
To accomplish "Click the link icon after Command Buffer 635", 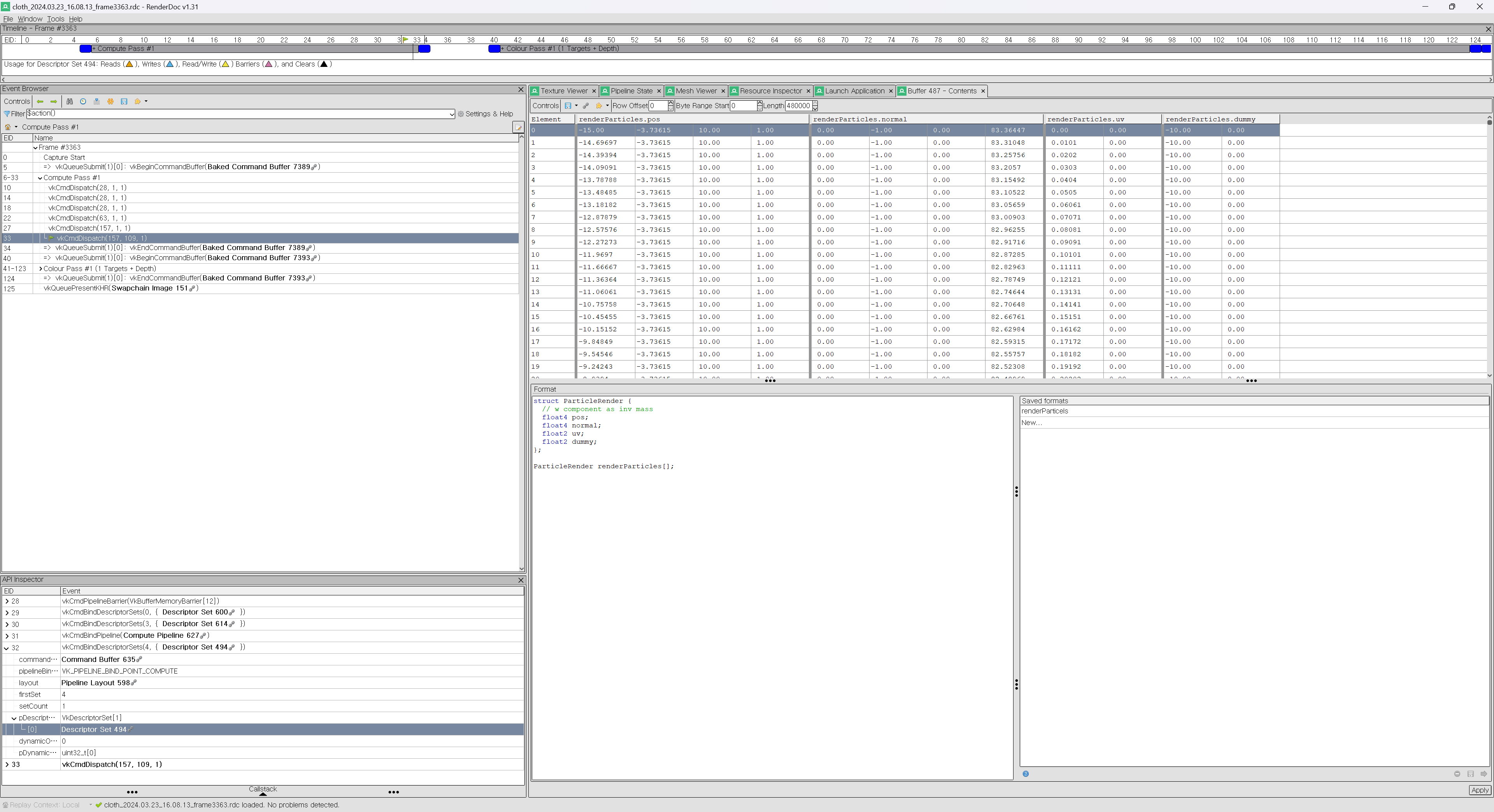I will coord(139,659).
